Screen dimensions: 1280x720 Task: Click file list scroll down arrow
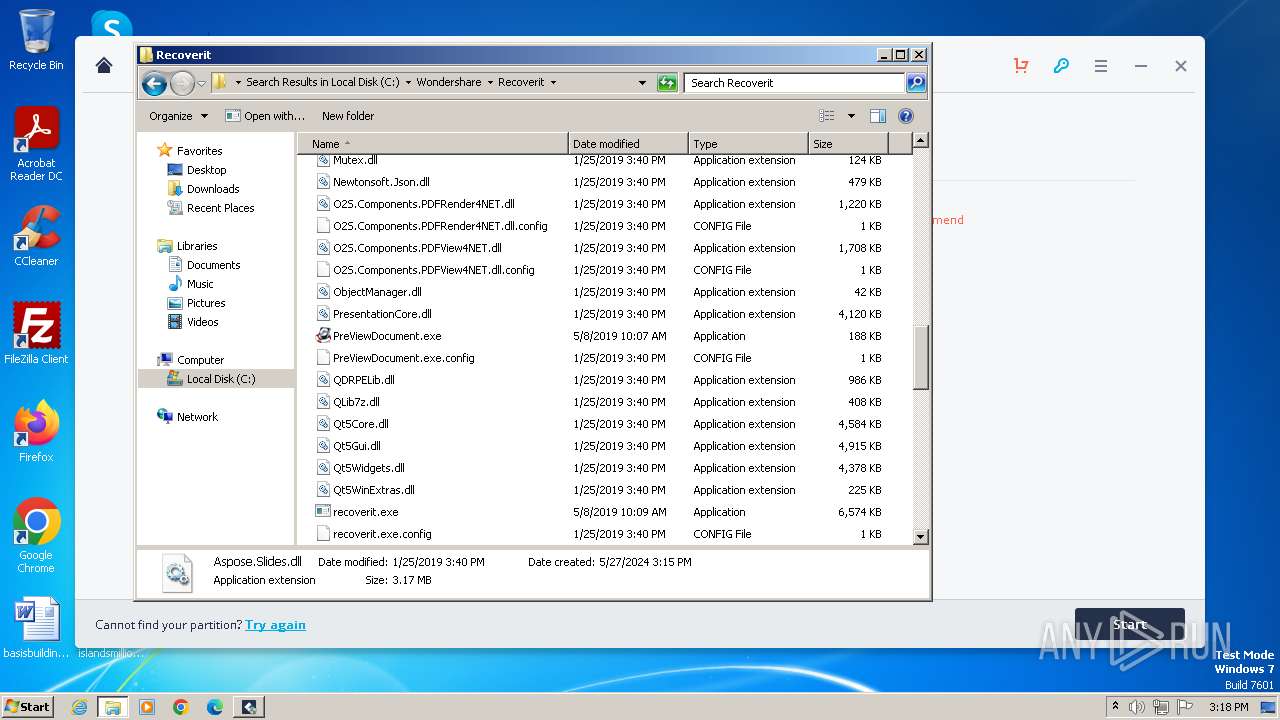921,537
